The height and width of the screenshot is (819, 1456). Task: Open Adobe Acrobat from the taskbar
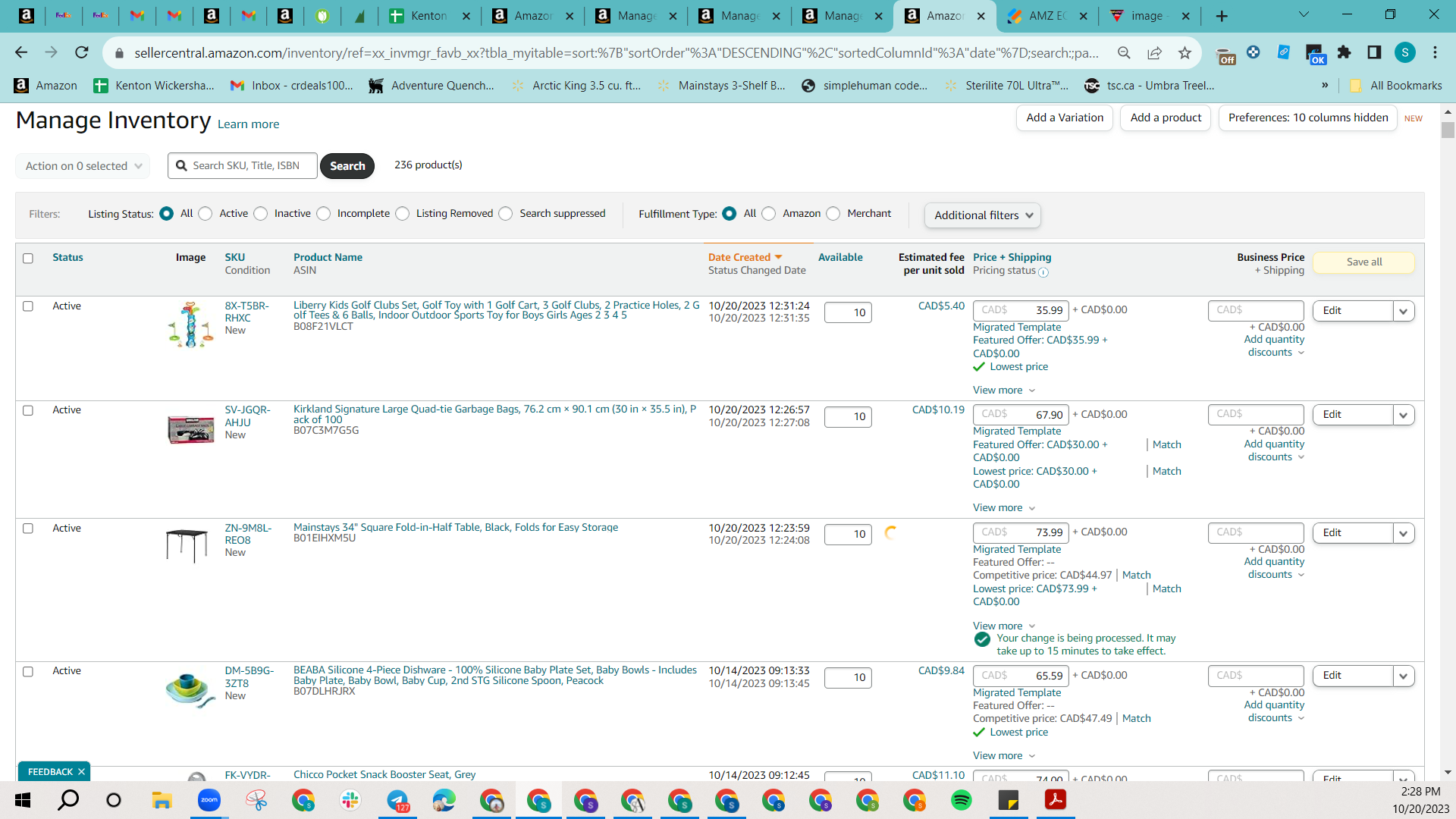point(1055,800)
